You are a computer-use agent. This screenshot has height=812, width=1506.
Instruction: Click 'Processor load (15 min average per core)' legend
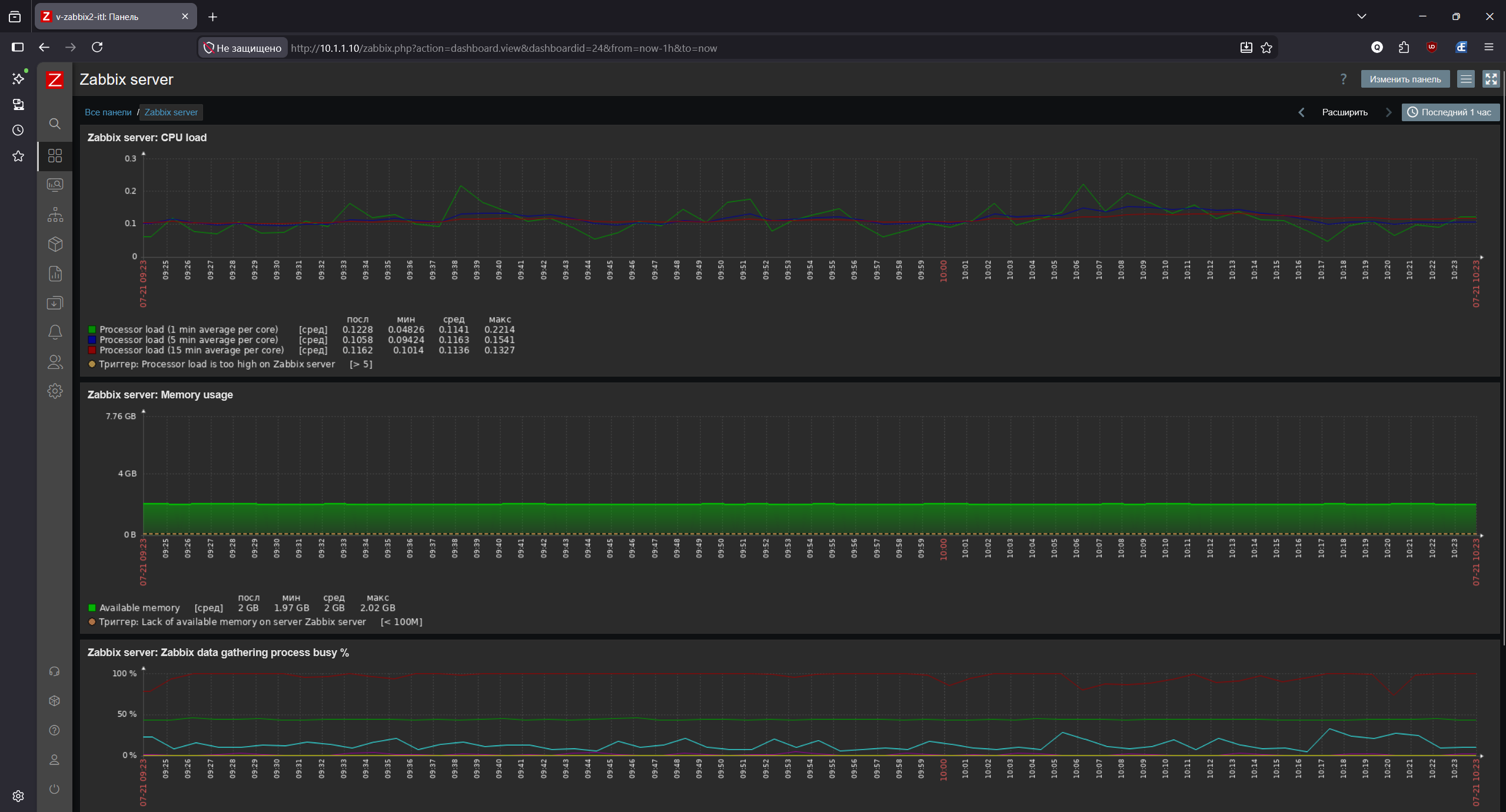(x=192, y=350)
